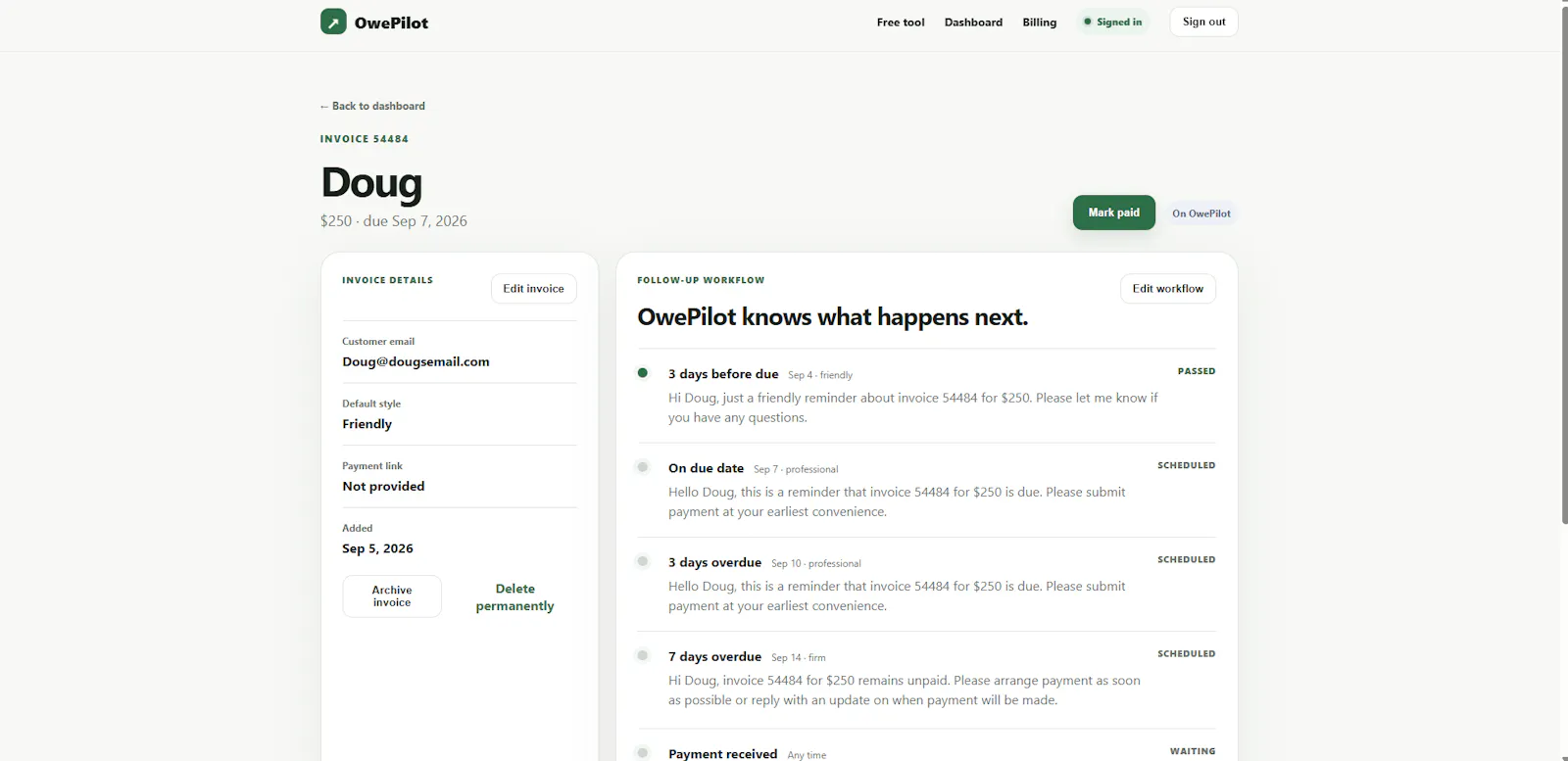The width and height of the screenshot is (1568, 761).
Task: Click the Sep 14 · firm label
Action: coord(799,657)
